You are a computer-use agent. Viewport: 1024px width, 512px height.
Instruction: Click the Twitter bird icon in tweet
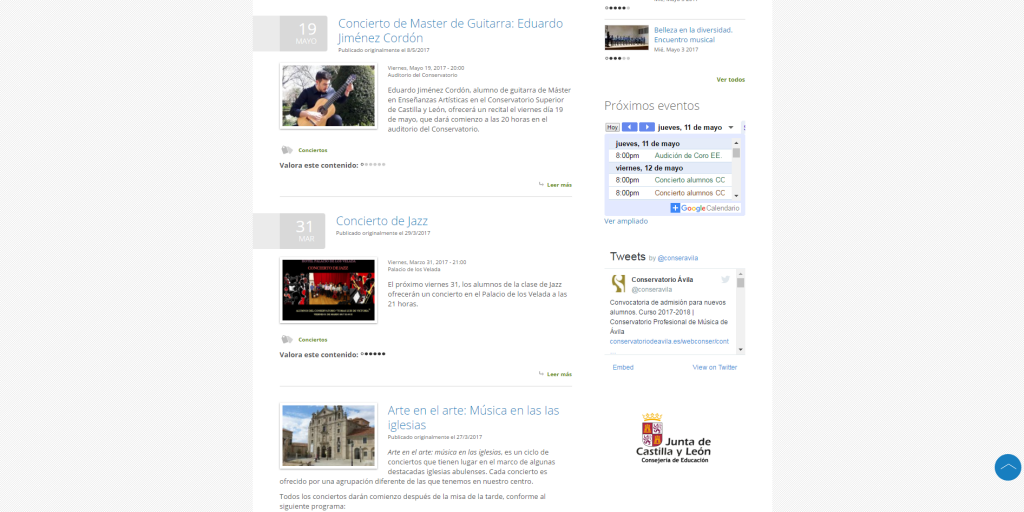pyautogui.click(x=725, y=279)
